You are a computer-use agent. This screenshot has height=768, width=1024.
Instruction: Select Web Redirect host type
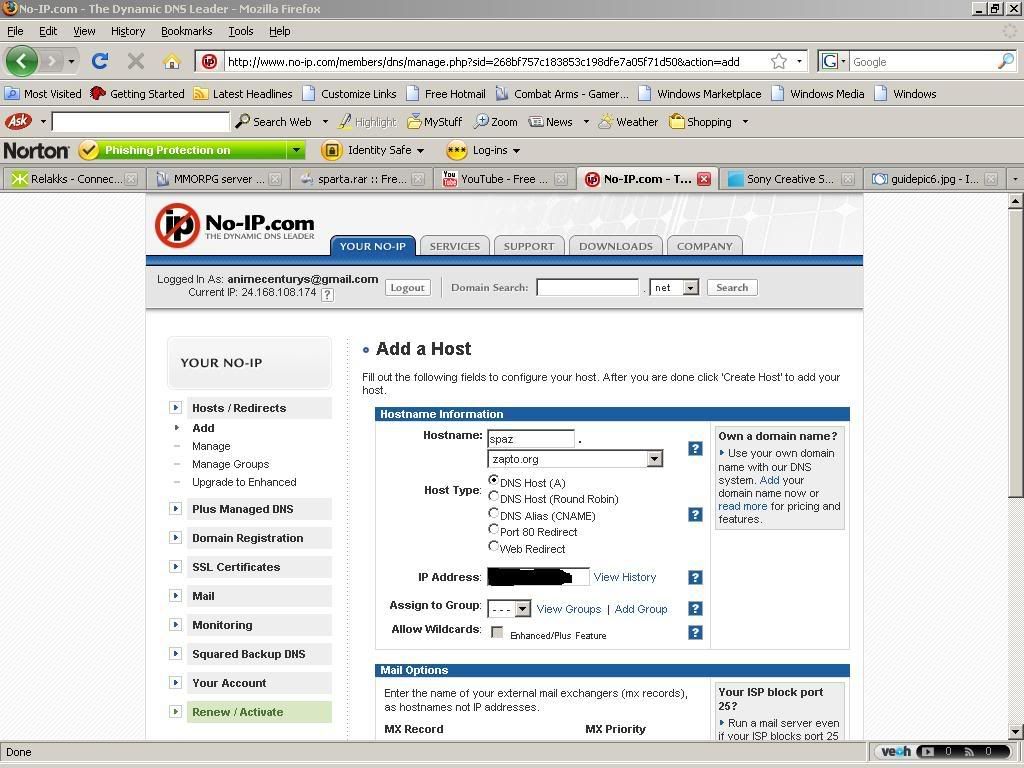point(493,546)
